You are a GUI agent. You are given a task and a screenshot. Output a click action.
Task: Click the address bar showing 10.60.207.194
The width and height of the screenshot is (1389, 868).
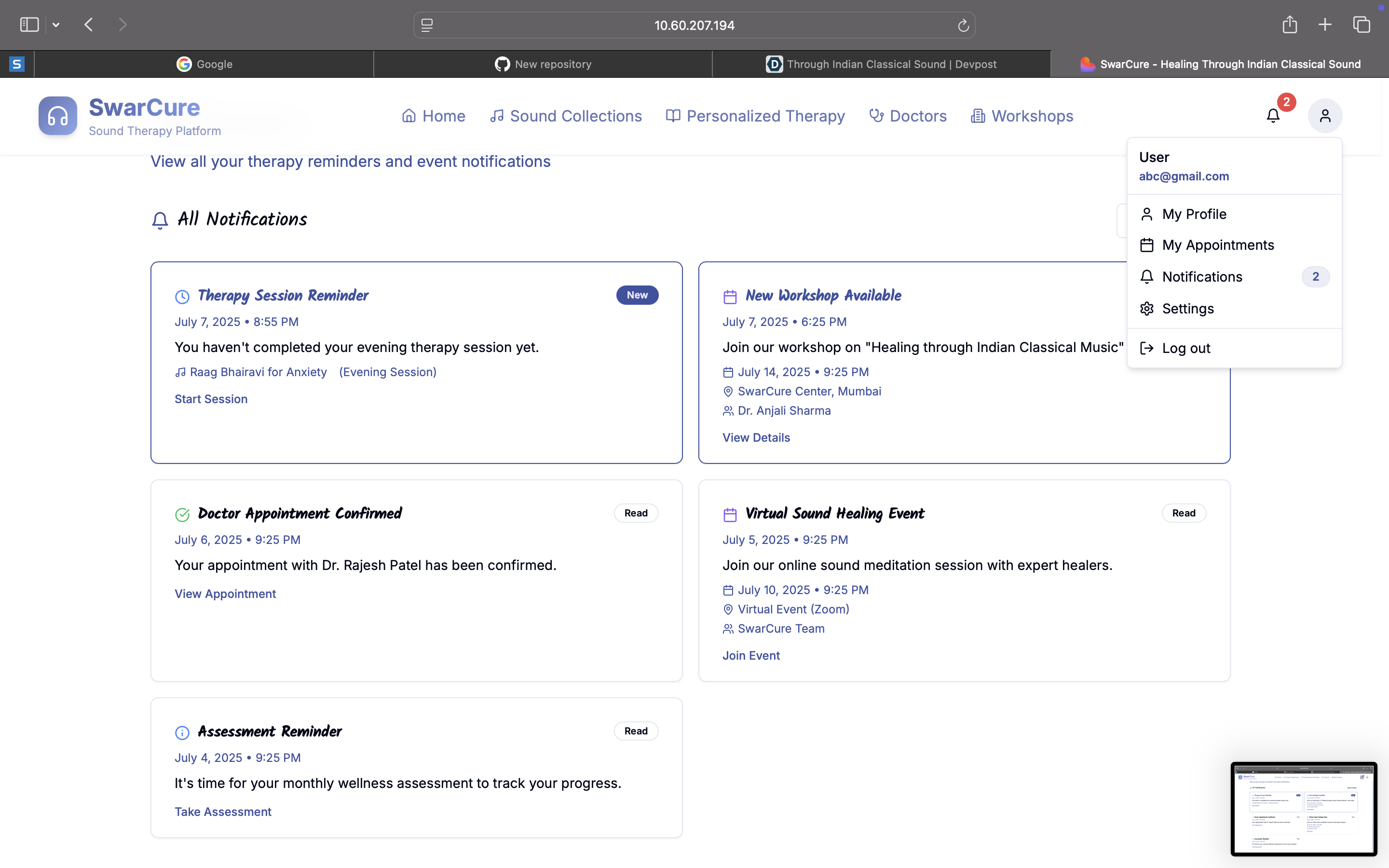point(694,25)
